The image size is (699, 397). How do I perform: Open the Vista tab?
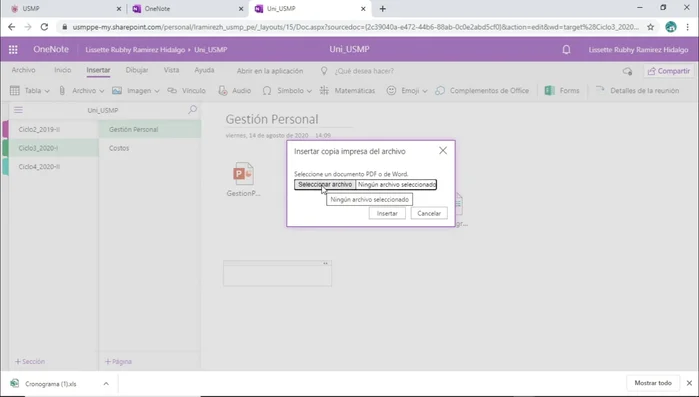click(x=171, y=70)
